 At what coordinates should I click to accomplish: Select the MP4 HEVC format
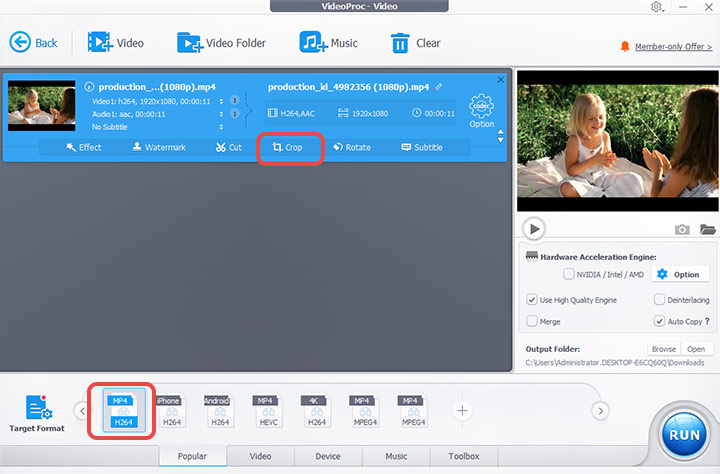coord(268,411)
